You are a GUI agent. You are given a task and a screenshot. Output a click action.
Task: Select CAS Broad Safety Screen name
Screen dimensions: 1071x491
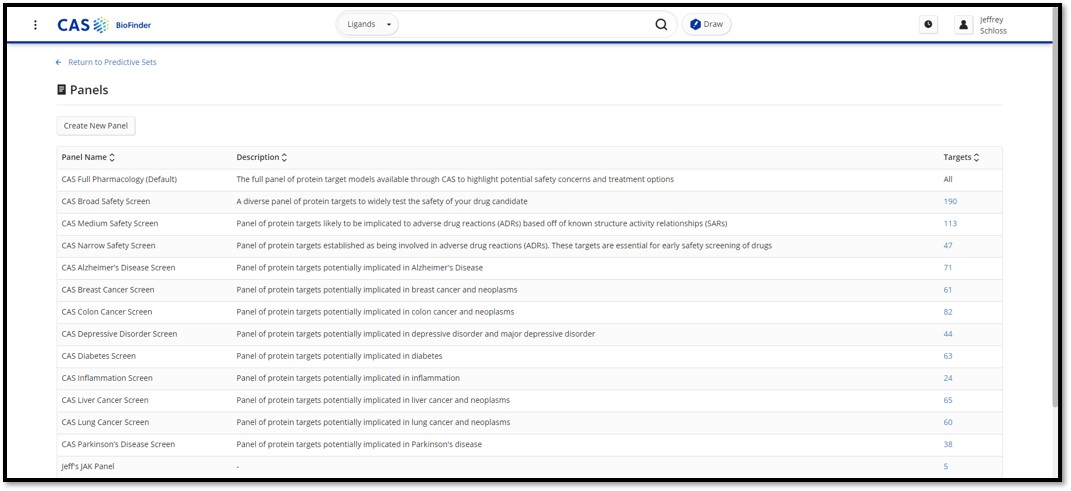[x=106, y=201]
